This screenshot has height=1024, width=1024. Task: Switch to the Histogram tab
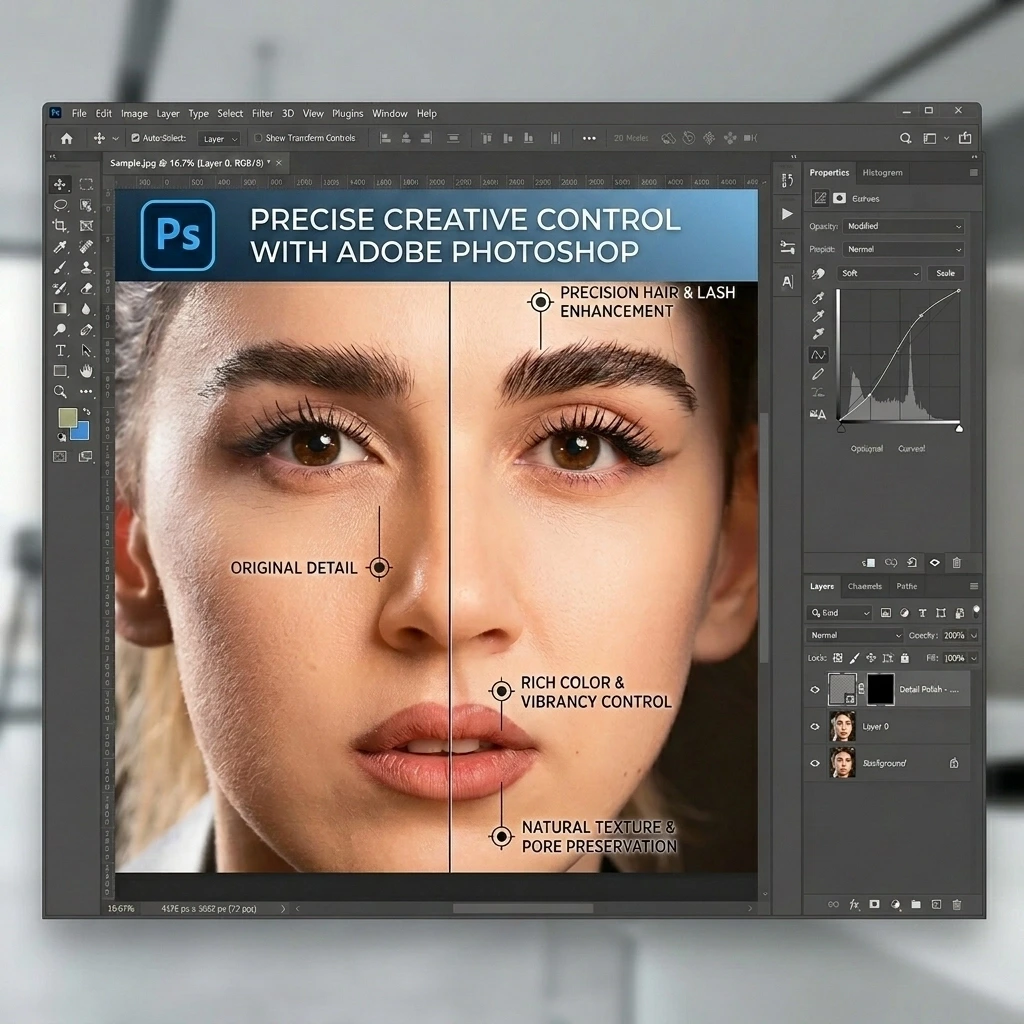tap(882, 172)
